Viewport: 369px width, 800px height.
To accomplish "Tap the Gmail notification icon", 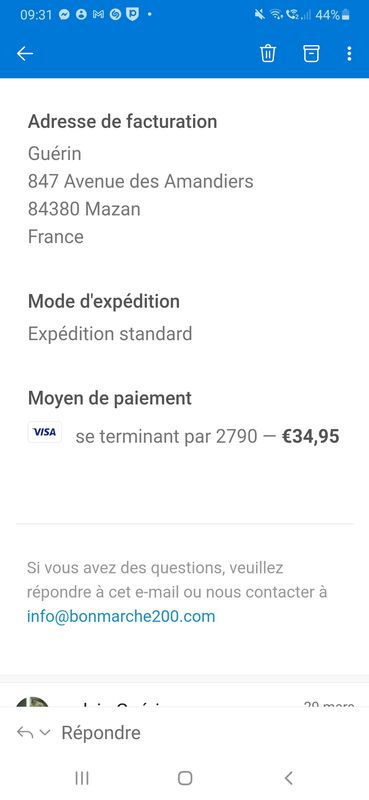I will point(98,15).
